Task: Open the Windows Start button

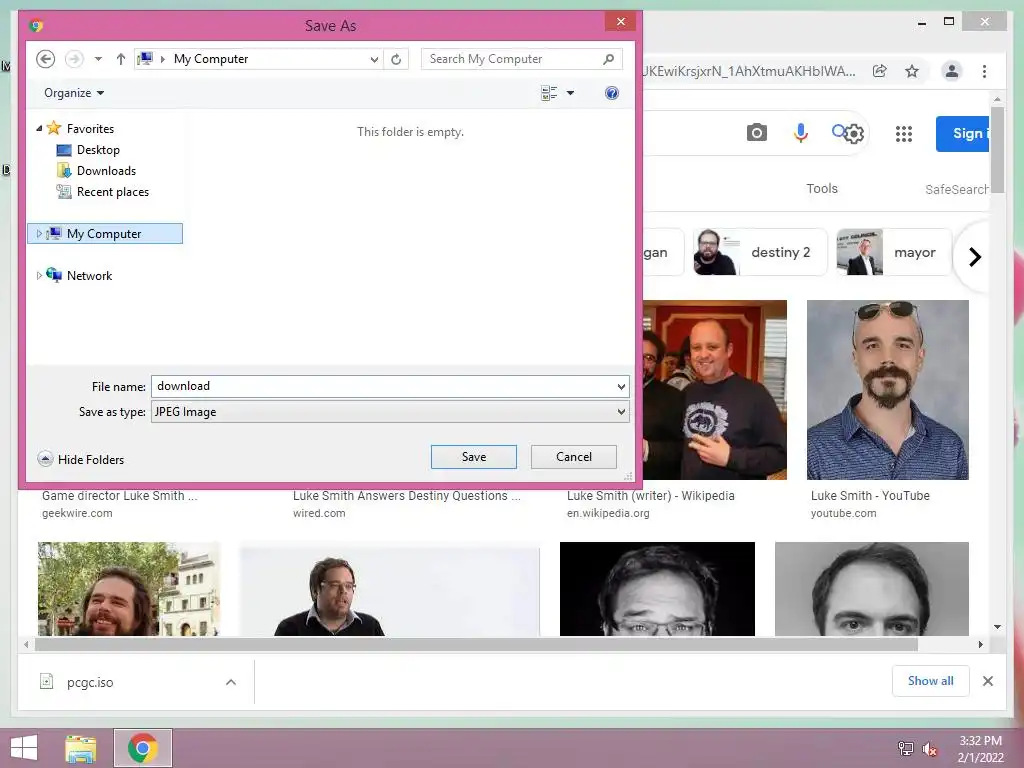Action: click(x=24, y=748)
